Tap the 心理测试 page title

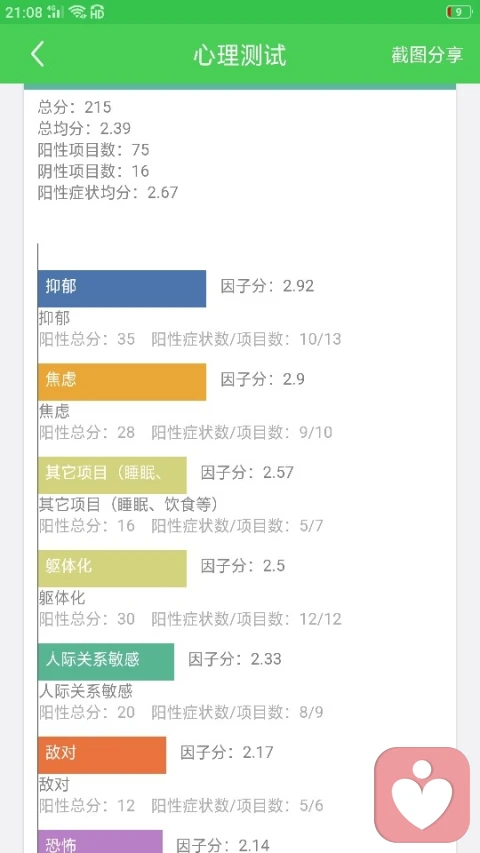(x=239, y=55)
